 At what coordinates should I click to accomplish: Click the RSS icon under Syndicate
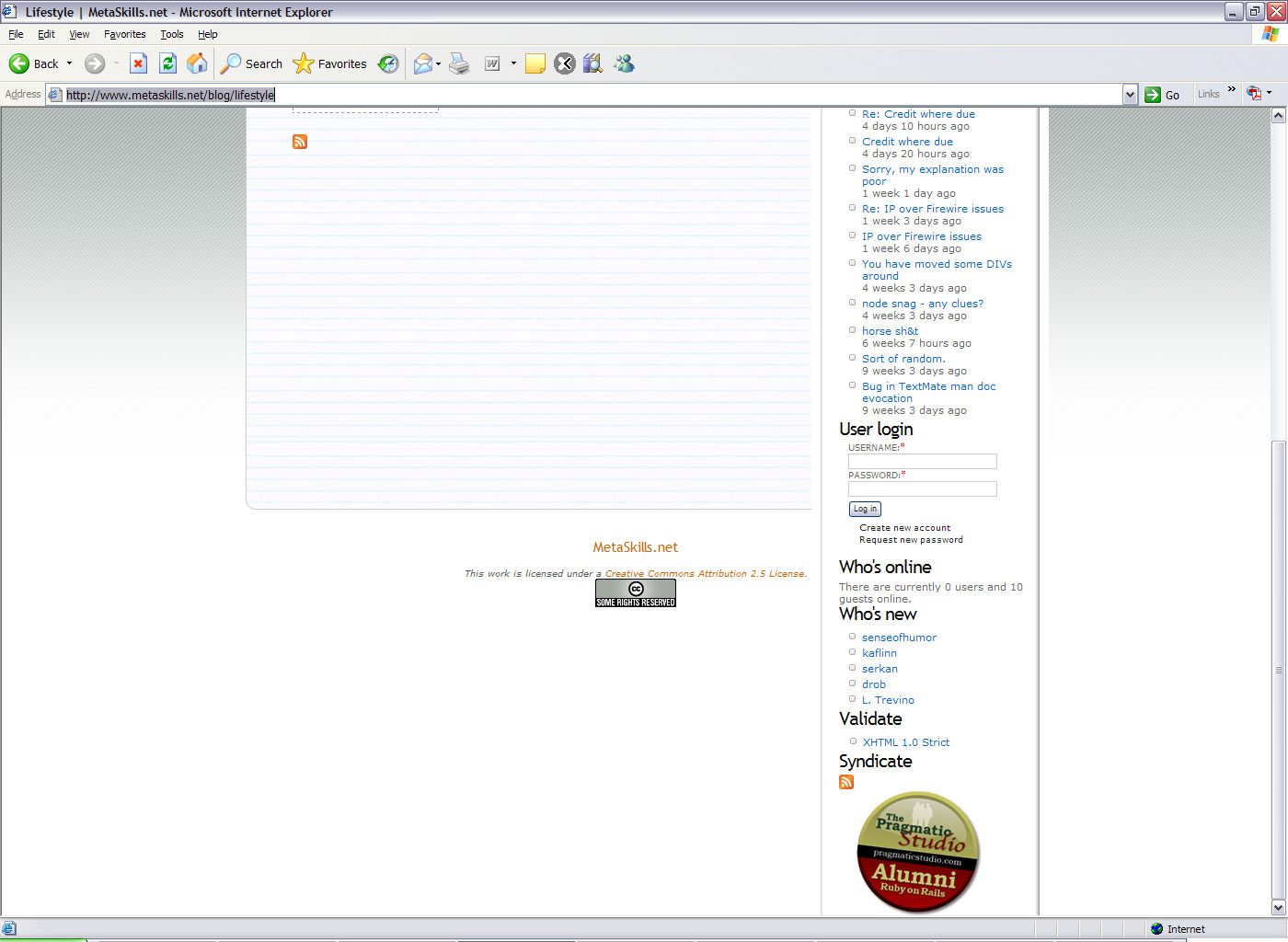click(846, 782)
